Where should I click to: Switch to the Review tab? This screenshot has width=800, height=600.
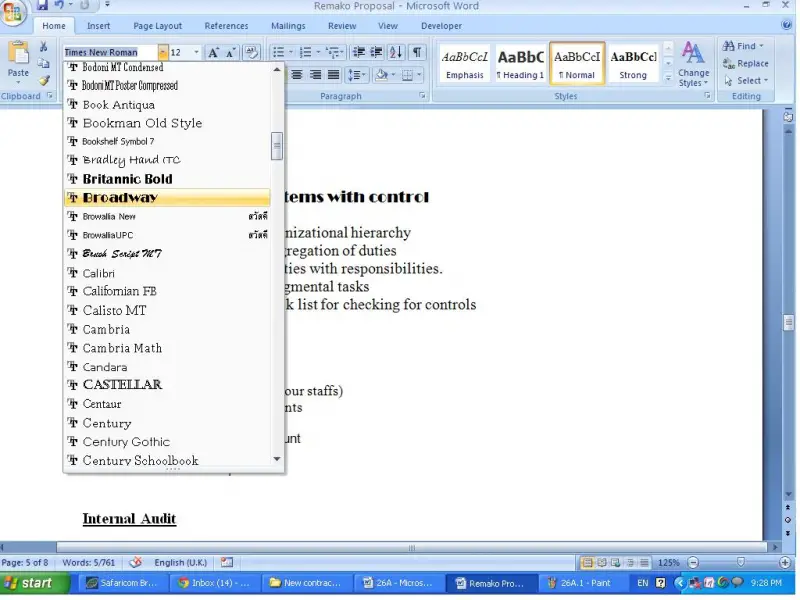point(342,26)
